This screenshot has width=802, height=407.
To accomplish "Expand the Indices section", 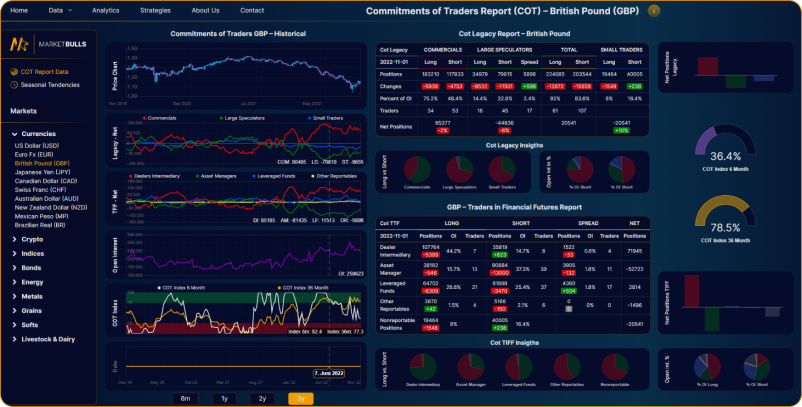I will (x=28, y=254).
